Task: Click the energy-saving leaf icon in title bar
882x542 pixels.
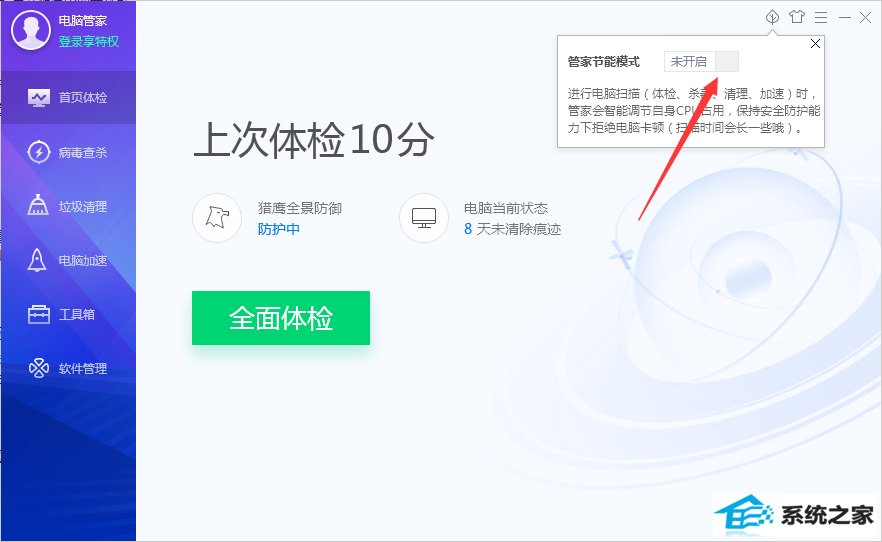Action: [772, 17]
